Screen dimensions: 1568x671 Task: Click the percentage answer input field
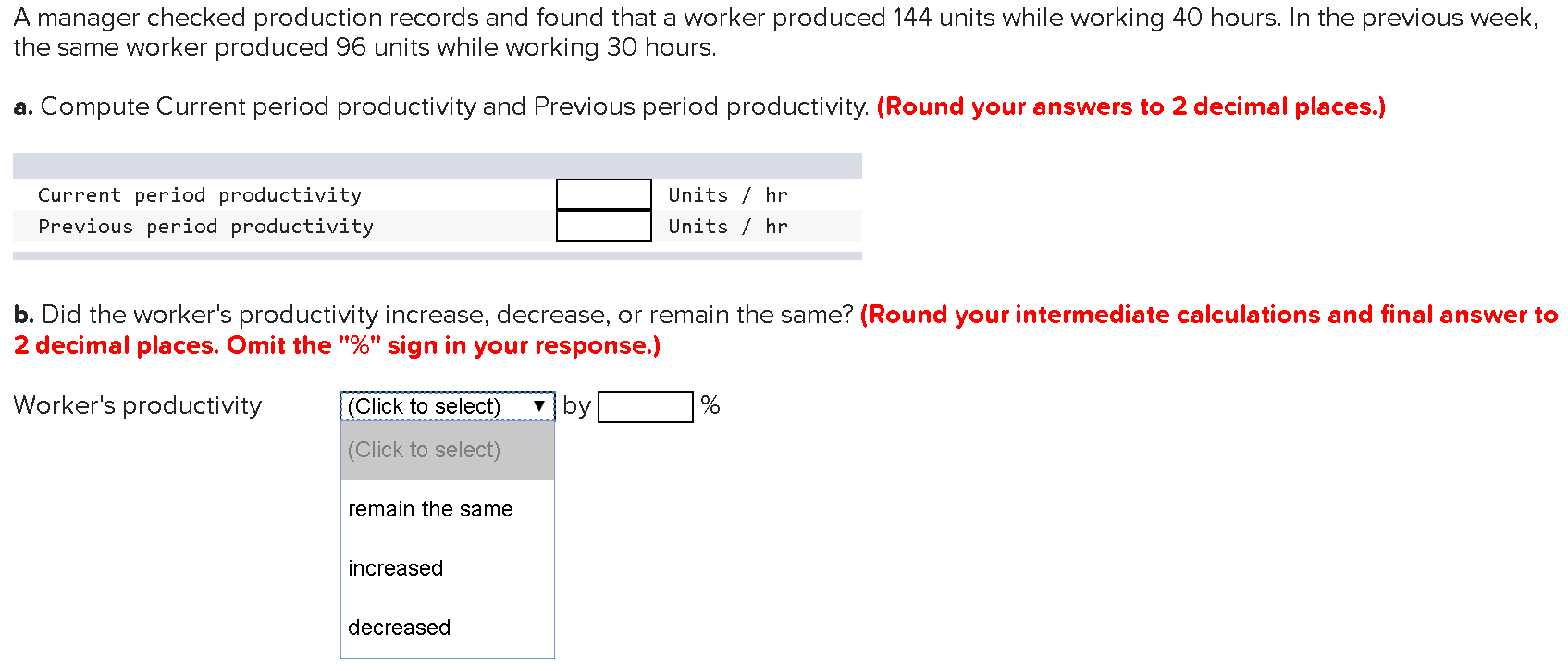point(645,405)
